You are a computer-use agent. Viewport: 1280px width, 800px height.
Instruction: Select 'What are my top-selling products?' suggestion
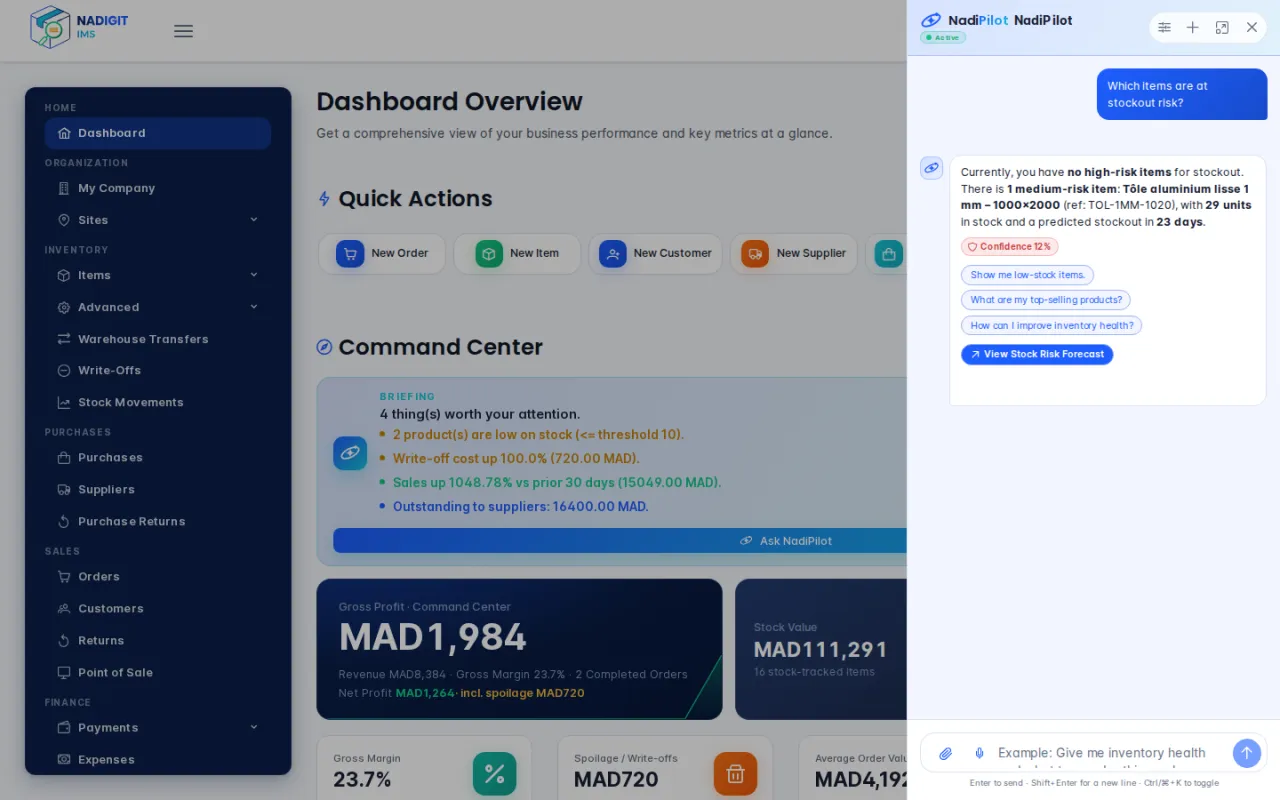coord(1046,300)
